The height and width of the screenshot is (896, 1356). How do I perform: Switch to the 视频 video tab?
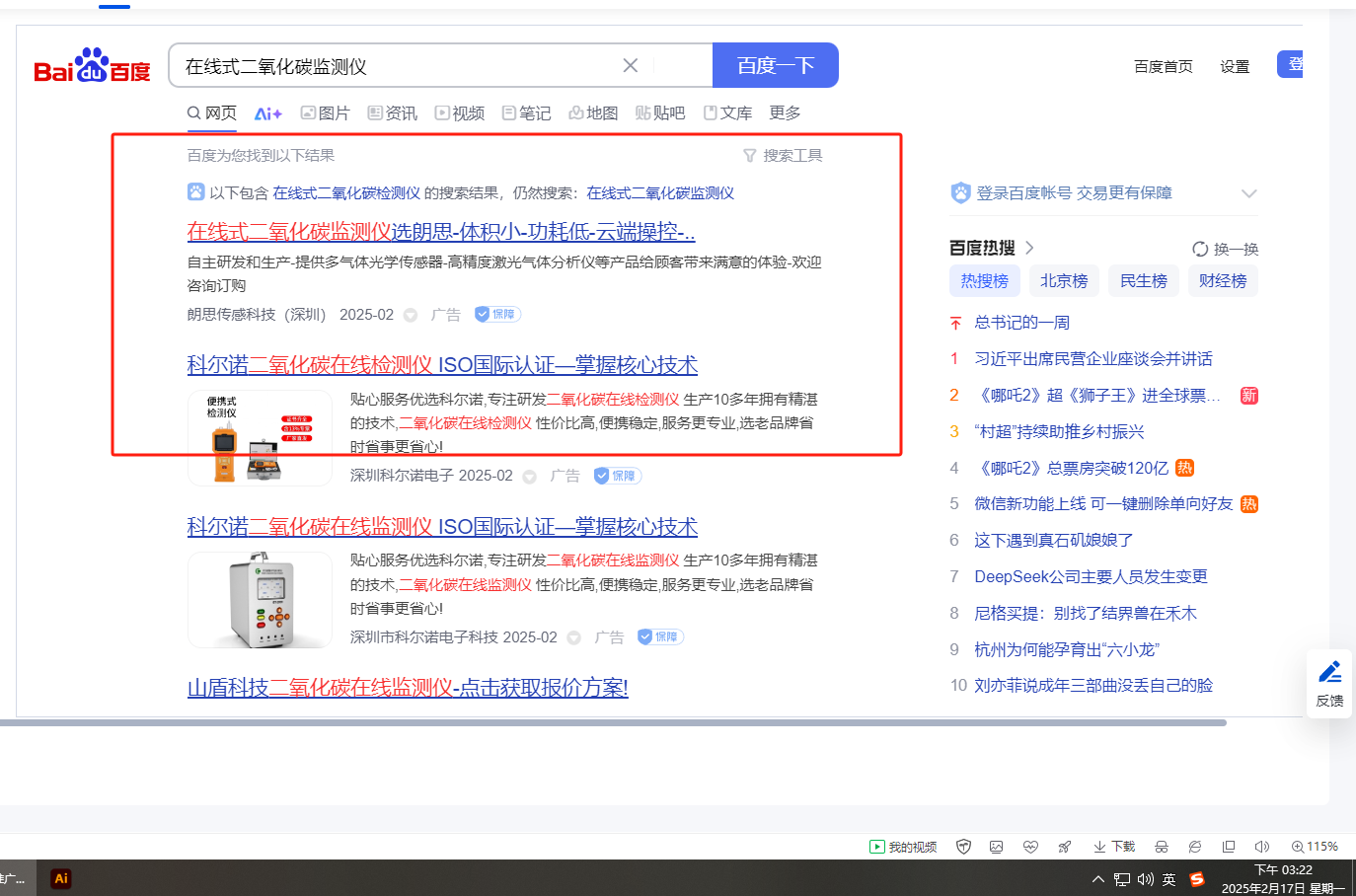click(x=460, y=113)
